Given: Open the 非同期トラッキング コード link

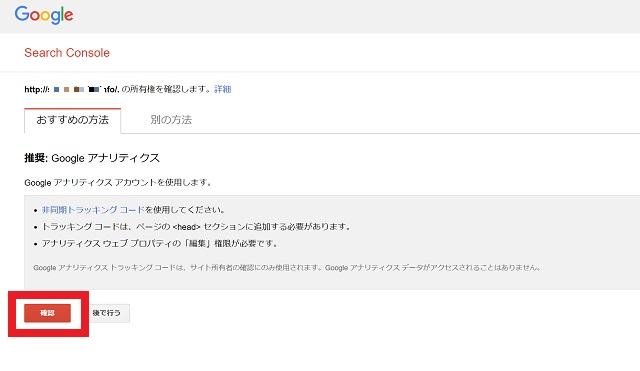Looking at the screenshot, I should pos(93,210).
